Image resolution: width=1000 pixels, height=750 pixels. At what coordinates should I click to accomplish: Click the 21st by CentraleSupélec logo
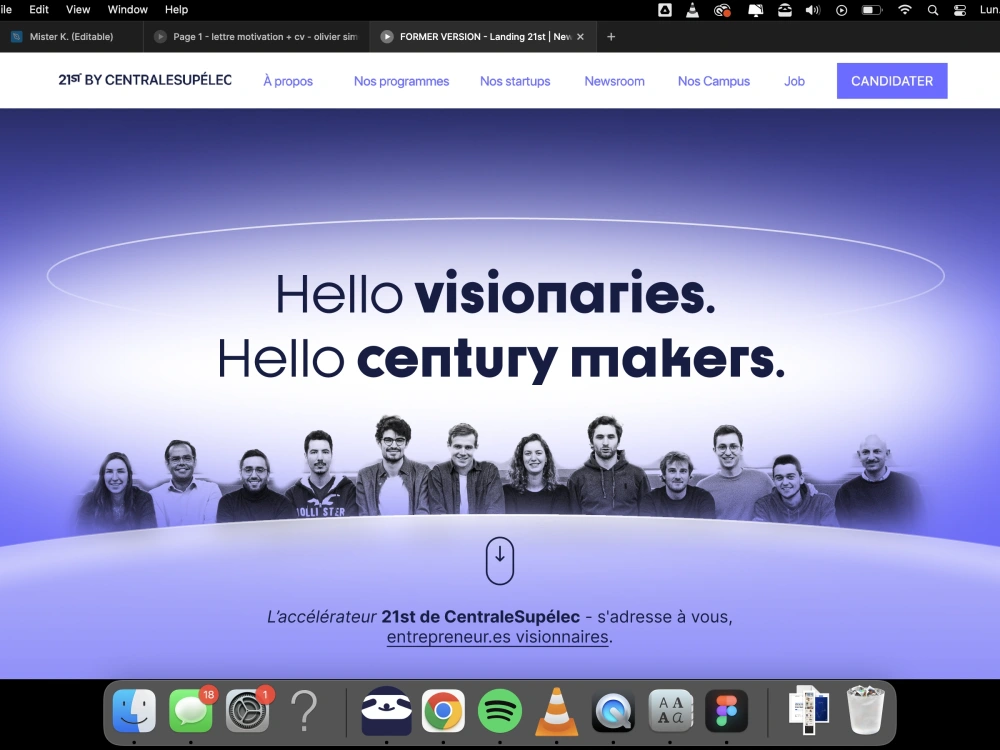coord(145,80)
